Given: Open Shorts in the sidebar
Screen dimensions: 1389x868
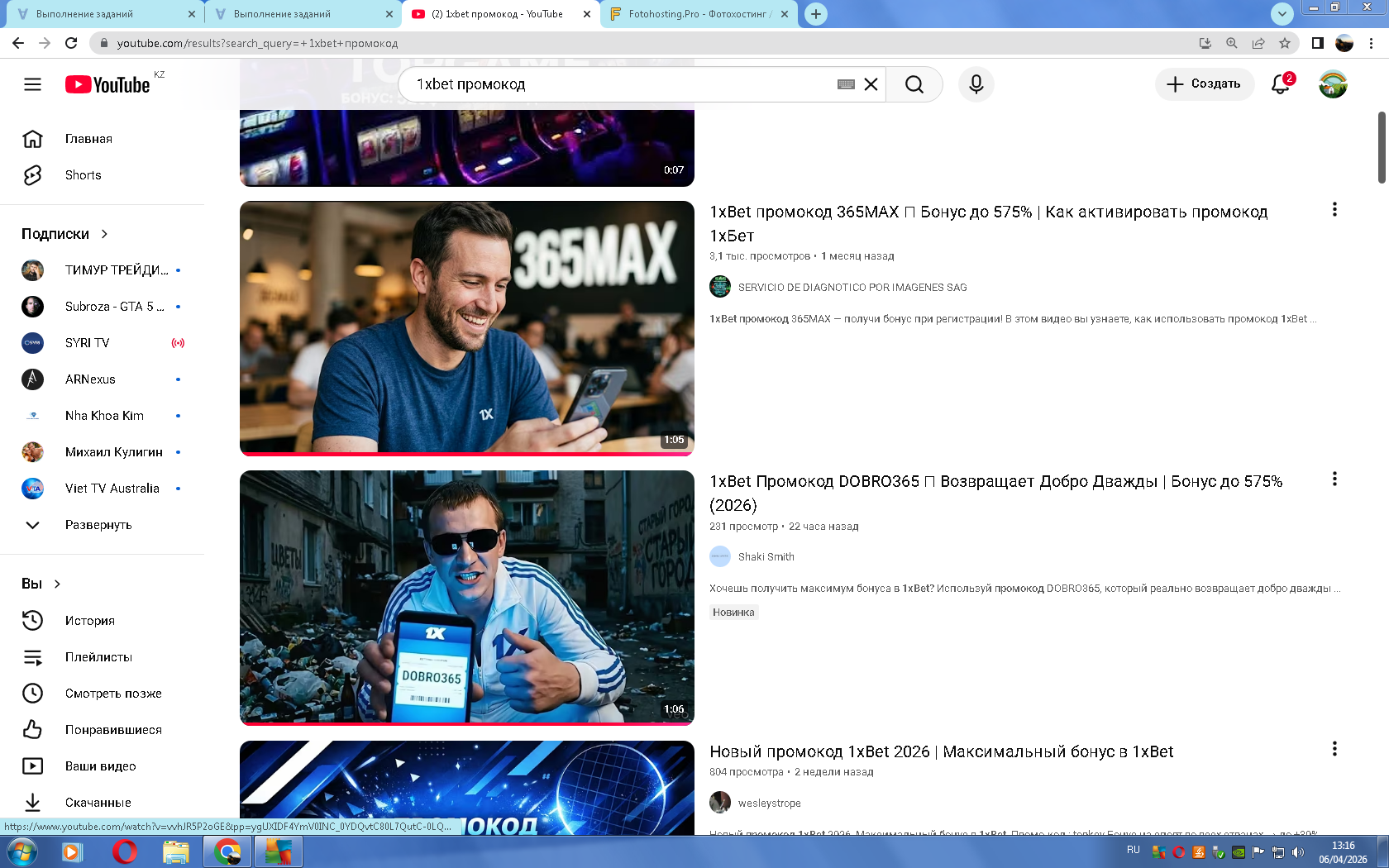Looking at the screenshot, I should [x=102, y=175].
